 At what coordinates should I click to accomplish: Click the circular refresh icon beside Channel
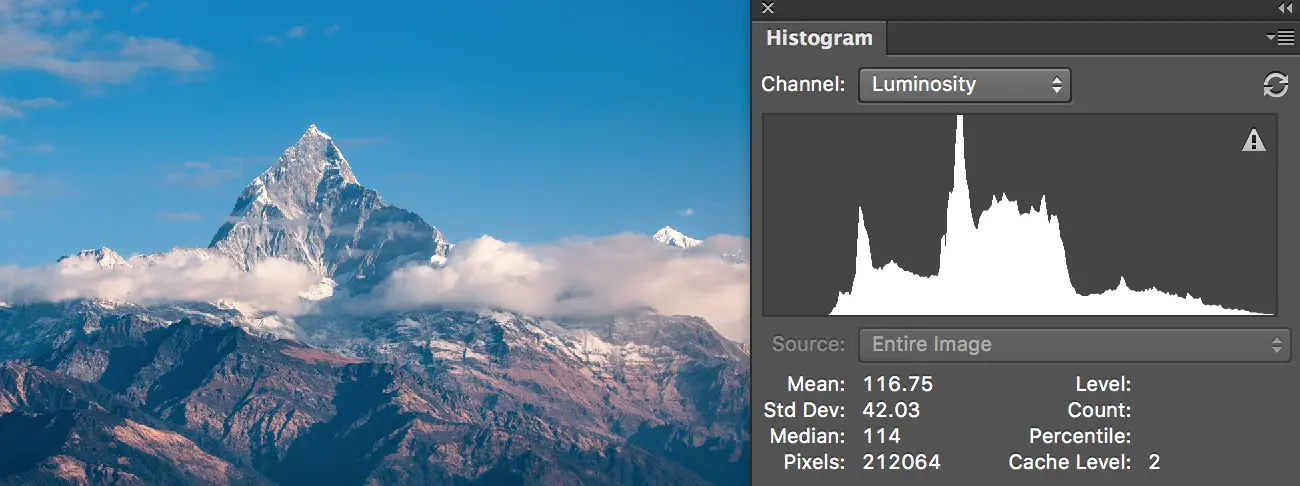[x=1275, y=86]
